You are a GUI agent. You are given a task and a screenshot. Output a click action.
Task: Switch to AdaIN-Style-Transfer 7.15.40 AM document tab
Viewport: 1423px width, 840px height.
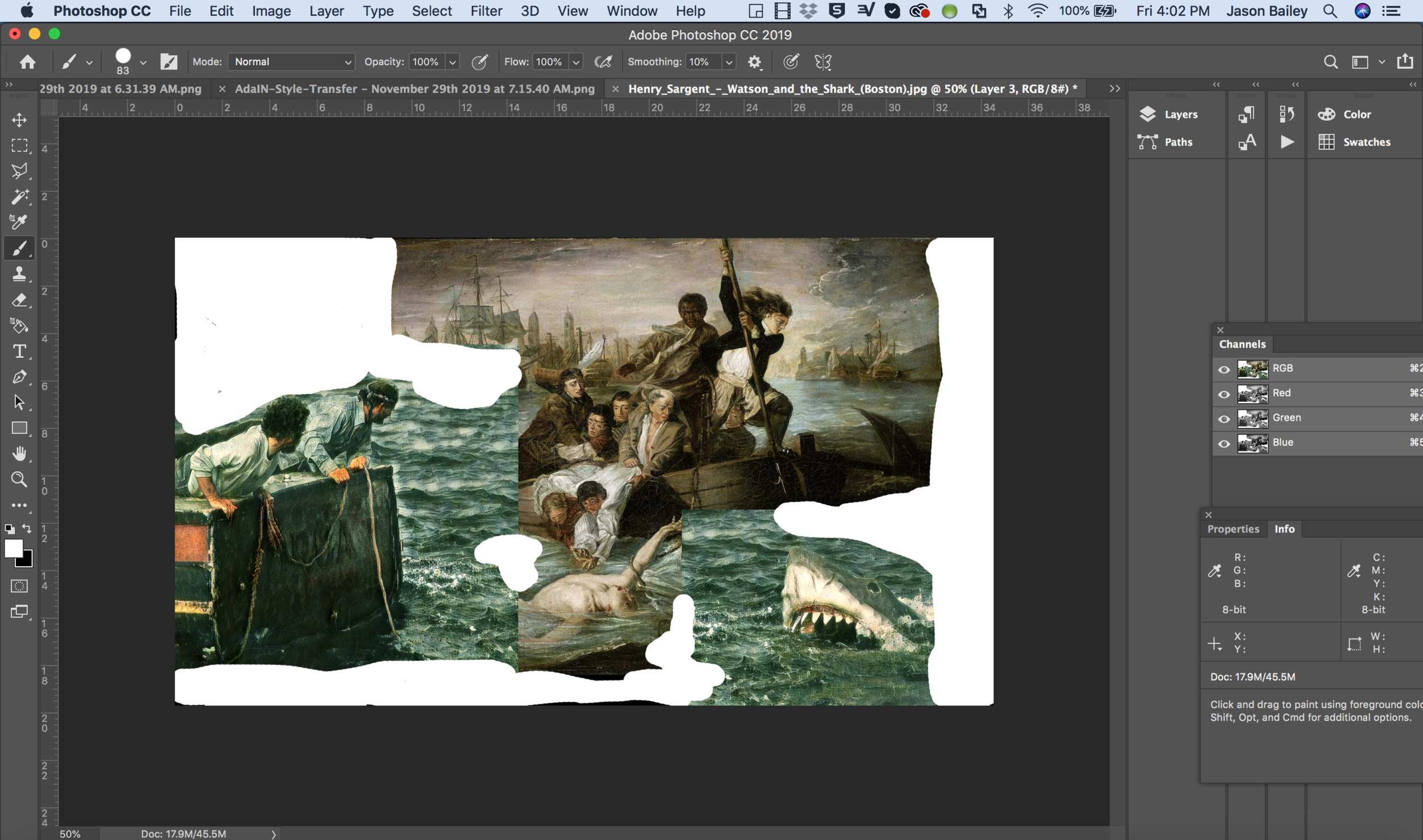click(414, 89)
